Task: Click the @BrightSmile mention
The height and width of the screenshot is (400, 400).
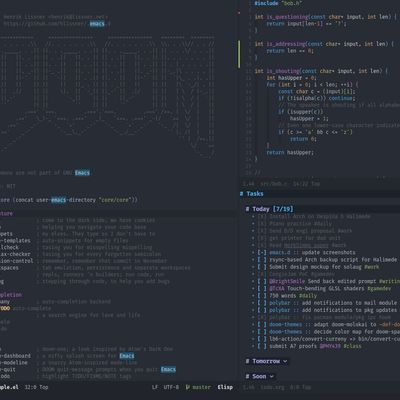Action: click(x=287, y=281)
